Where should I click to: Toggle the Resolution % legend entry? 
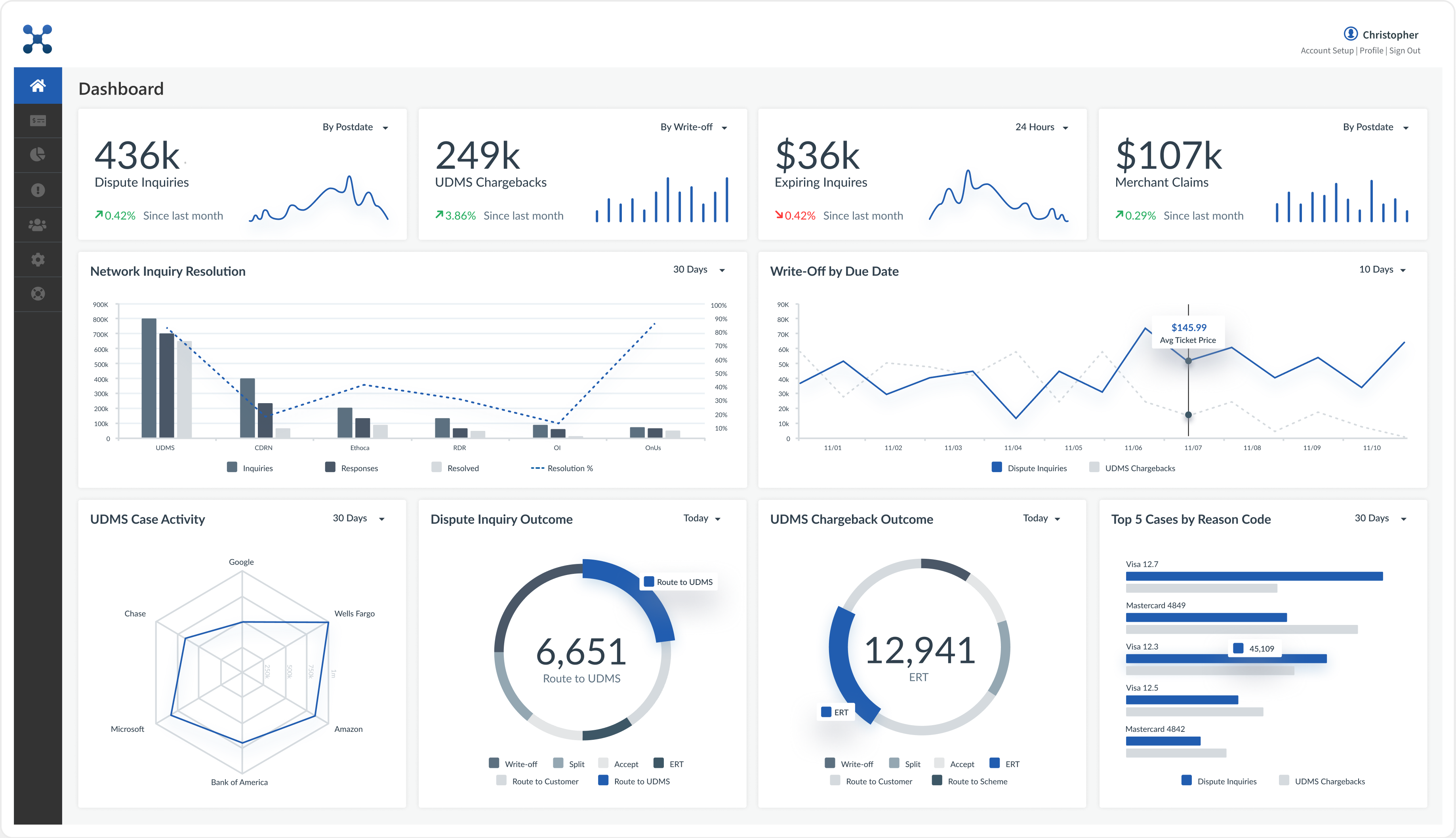pos(563,468)
